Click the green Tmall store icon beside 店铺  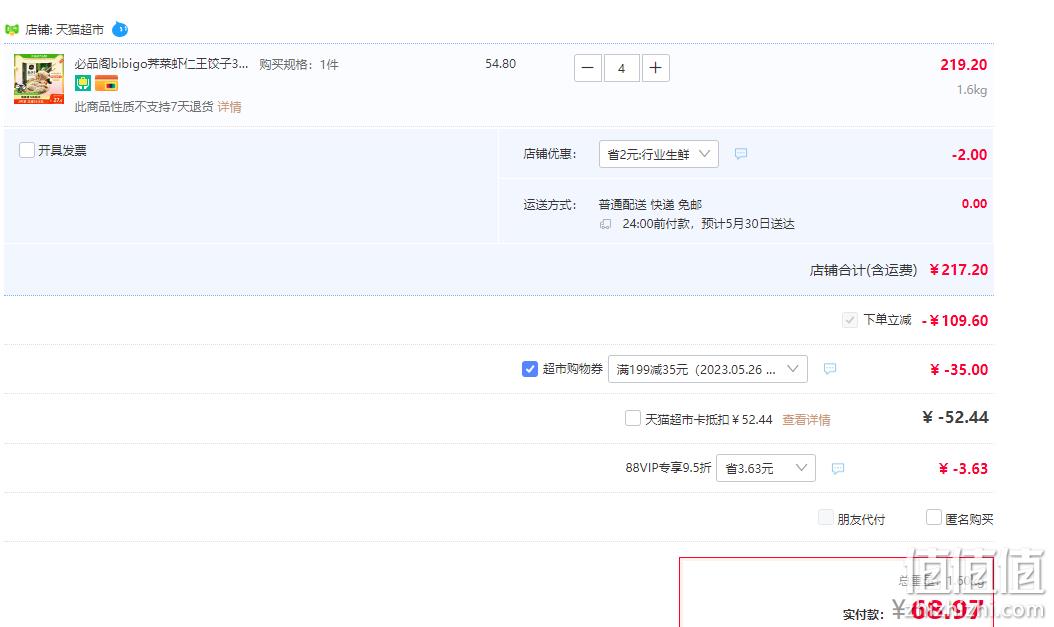coord(12,30)
